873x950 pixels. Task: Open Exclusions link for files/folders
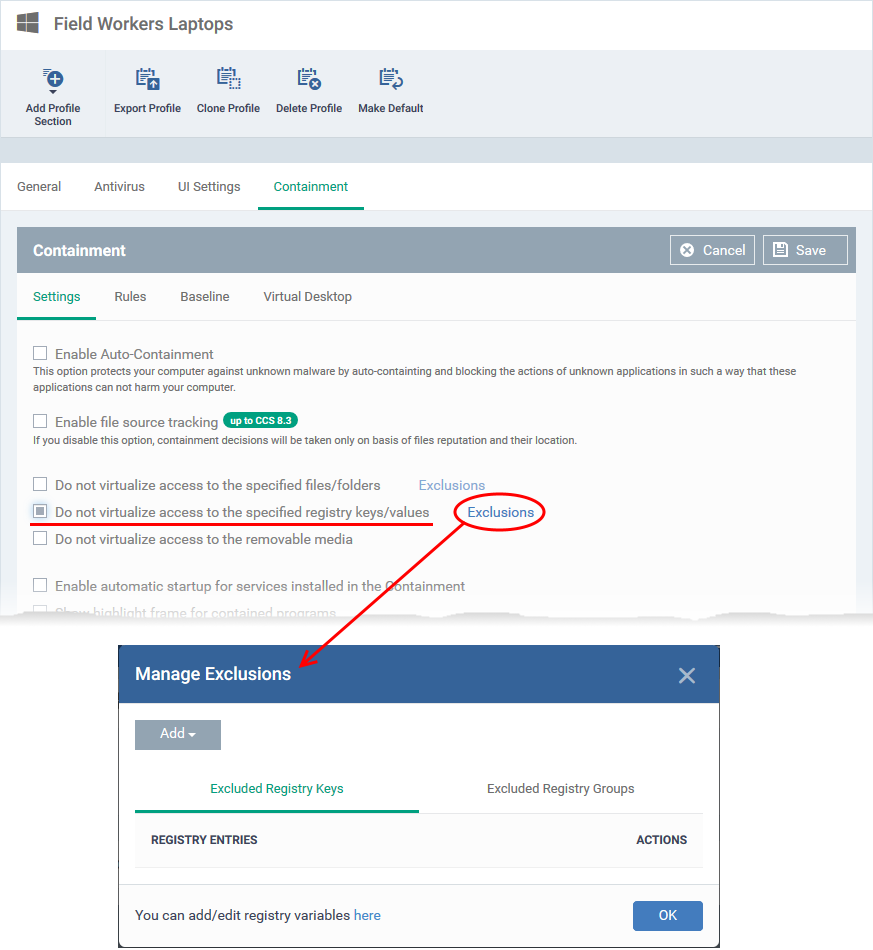click(452, 485)
